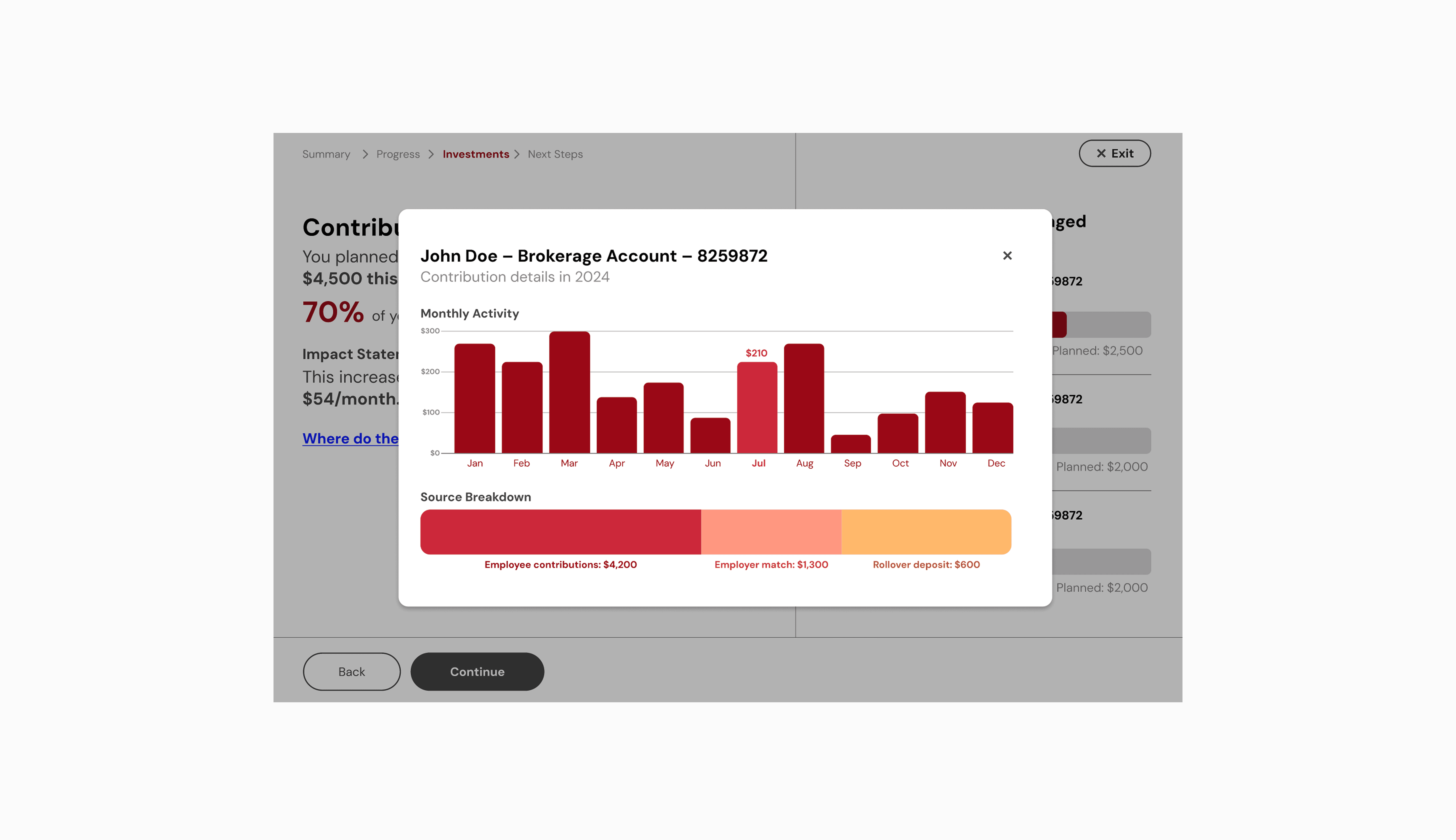Select the September bar in Monthly Activity
Image resolution: width=1456 pixels, height=840 pixels.
[x=851, y=444]
